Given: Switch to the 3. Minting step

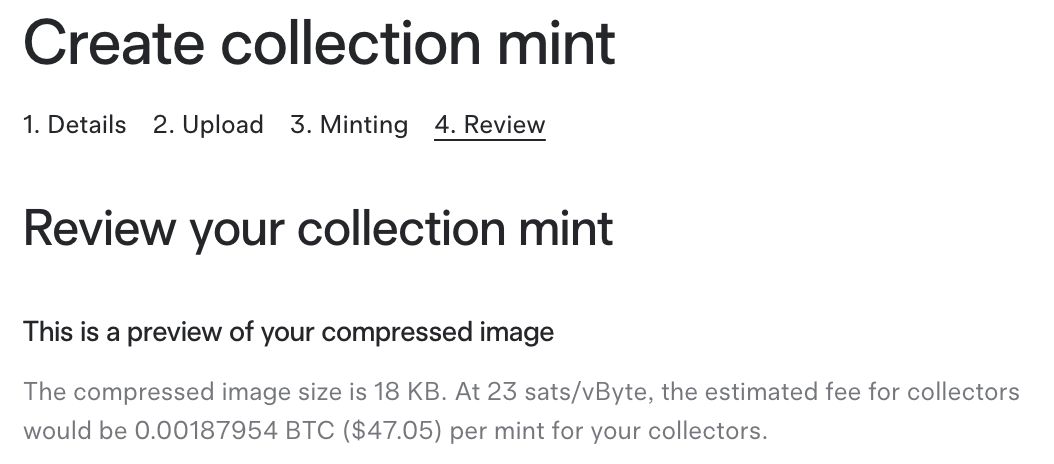Looking at the screenshot, I should [x=349, y=125].
